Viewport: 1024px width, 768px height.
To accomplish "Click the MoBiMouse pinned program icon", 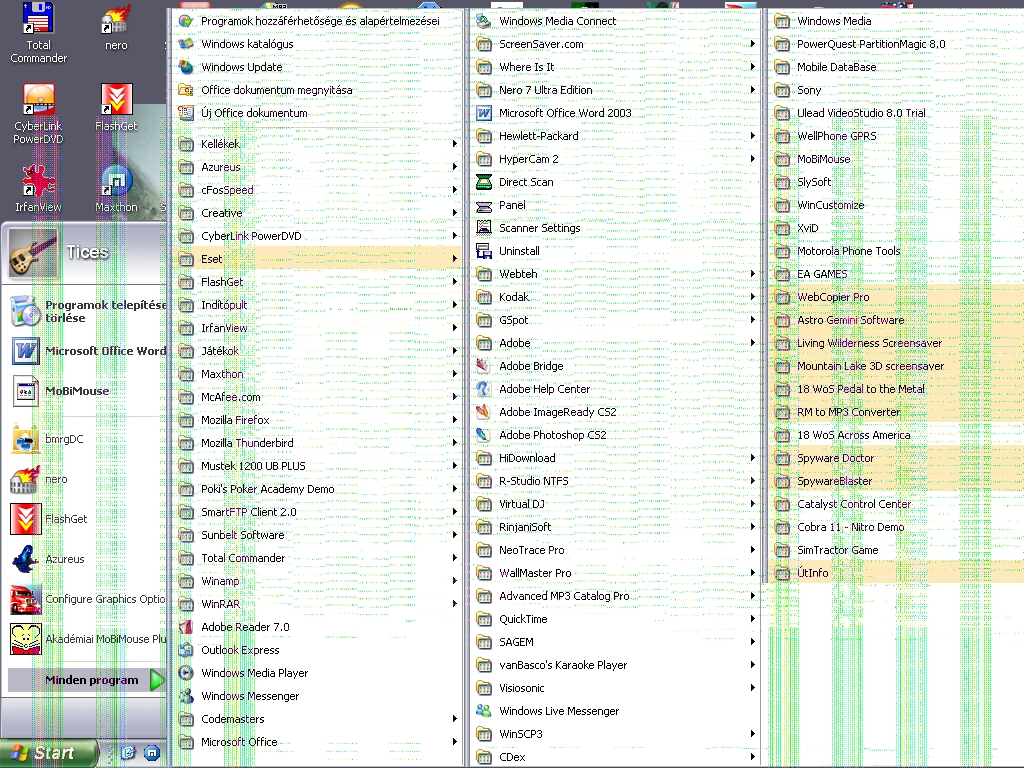I will 25,391.
